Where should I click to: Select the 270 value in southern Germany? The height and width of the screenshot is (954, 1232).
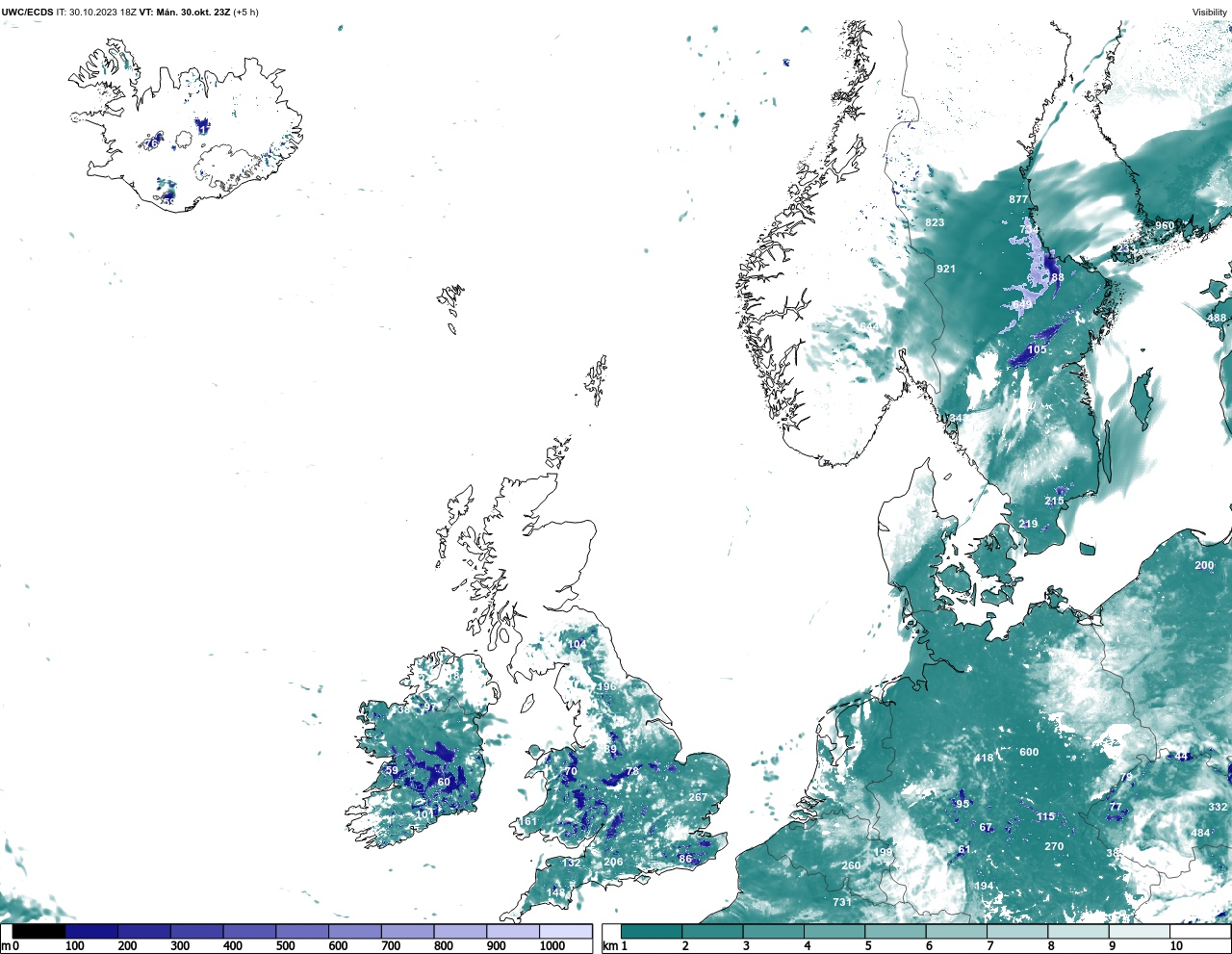click(x=1054, y=847)
